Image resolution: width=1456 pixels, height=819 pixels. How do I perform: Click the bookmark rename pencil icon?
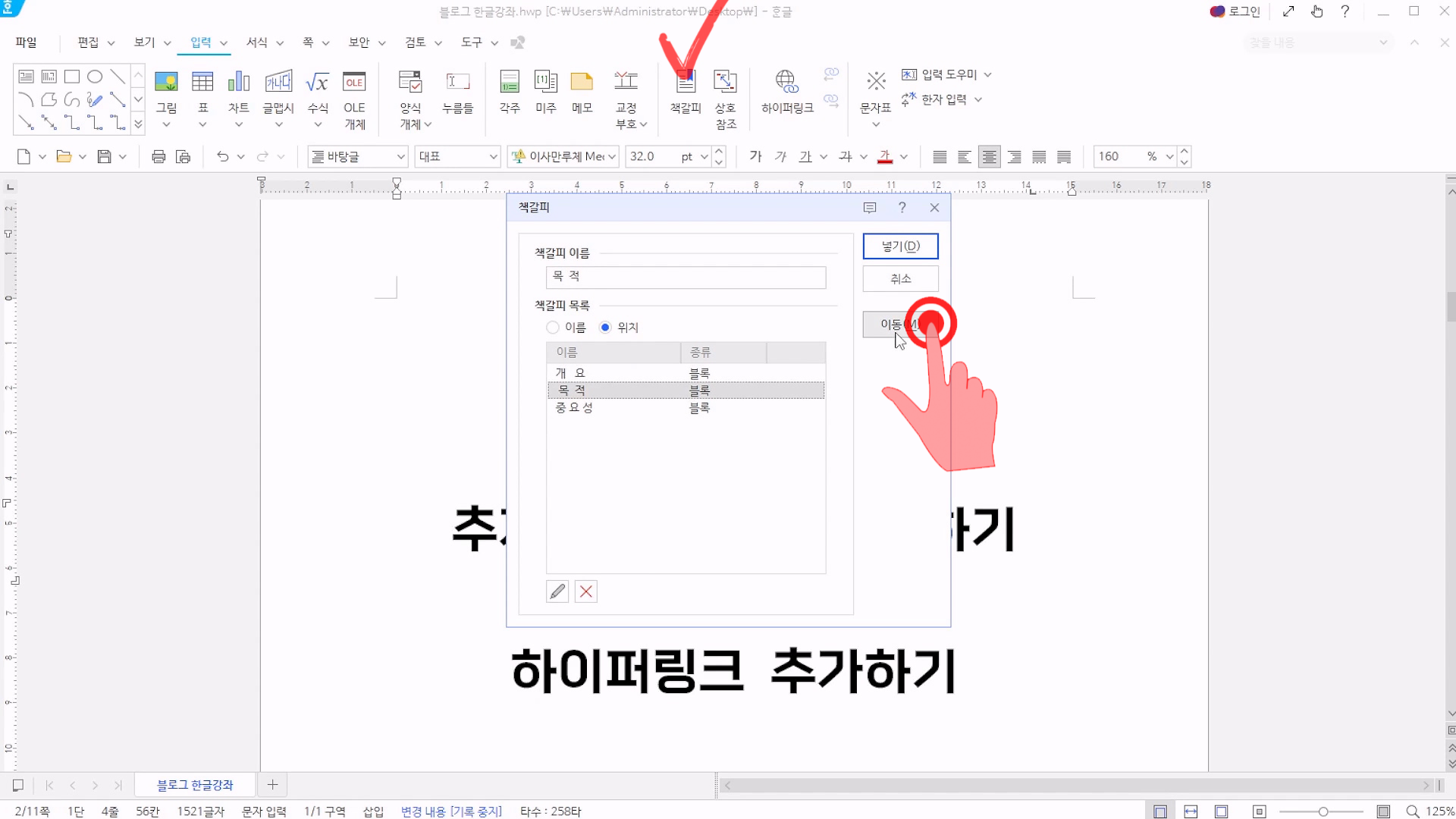(557, 591)
